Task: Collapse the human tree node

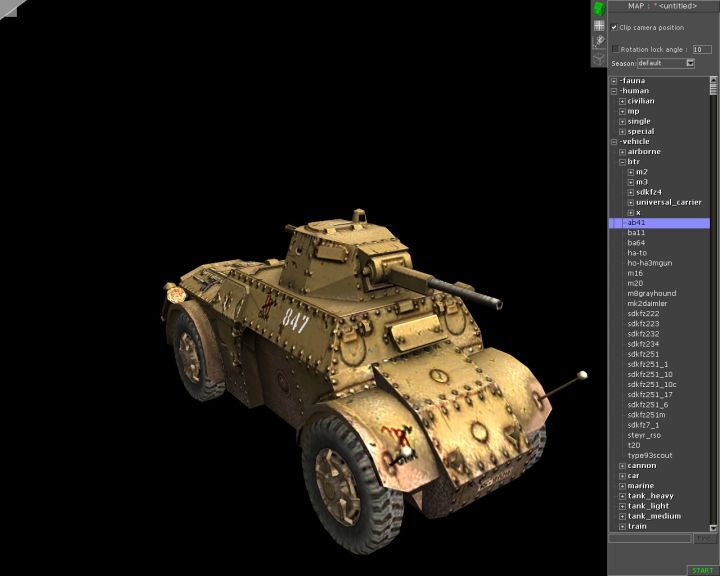Action: [614, 91]
